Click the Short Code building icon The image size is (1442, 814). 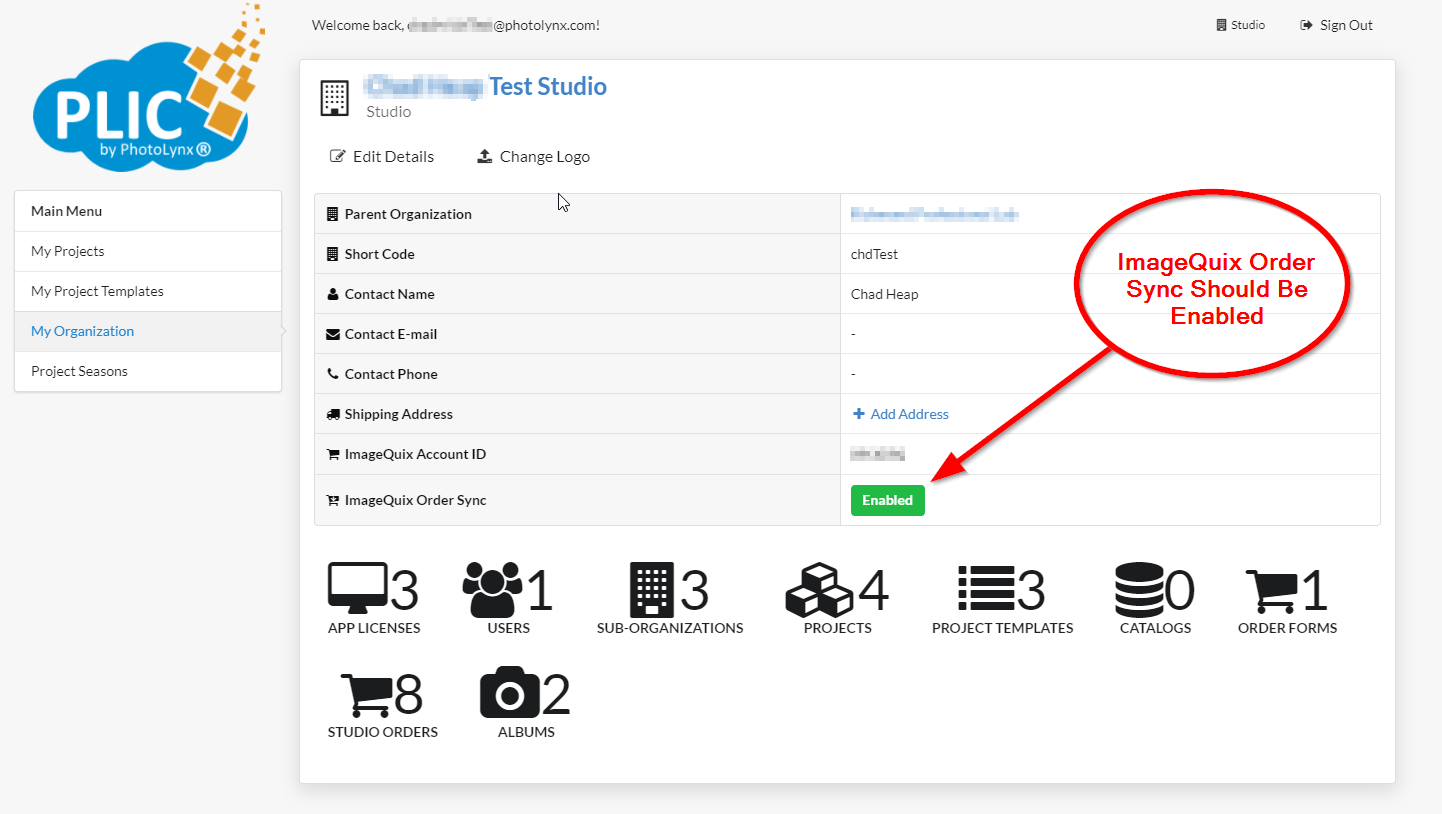pyautogui.click(x=333, y=254)
